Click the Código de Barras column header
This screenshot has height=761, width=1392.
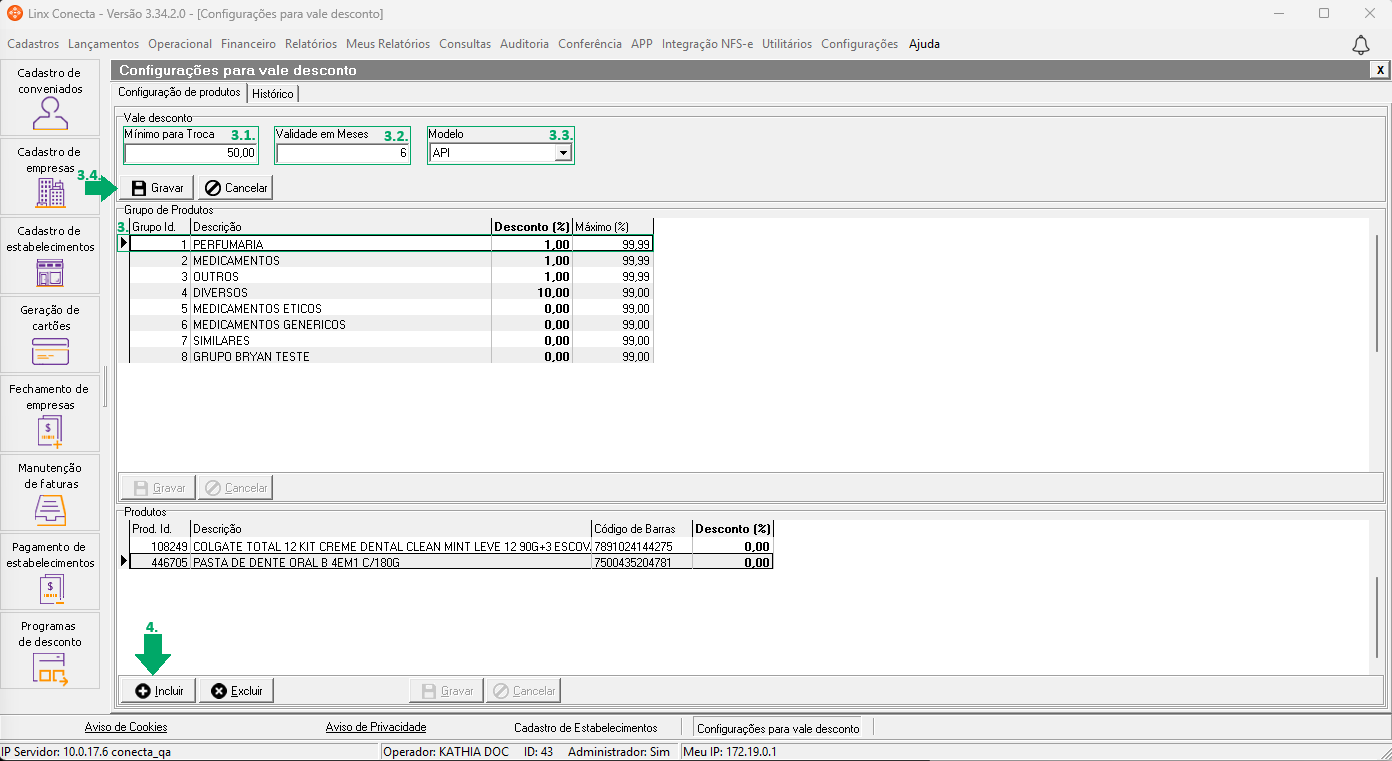[642, 529]
